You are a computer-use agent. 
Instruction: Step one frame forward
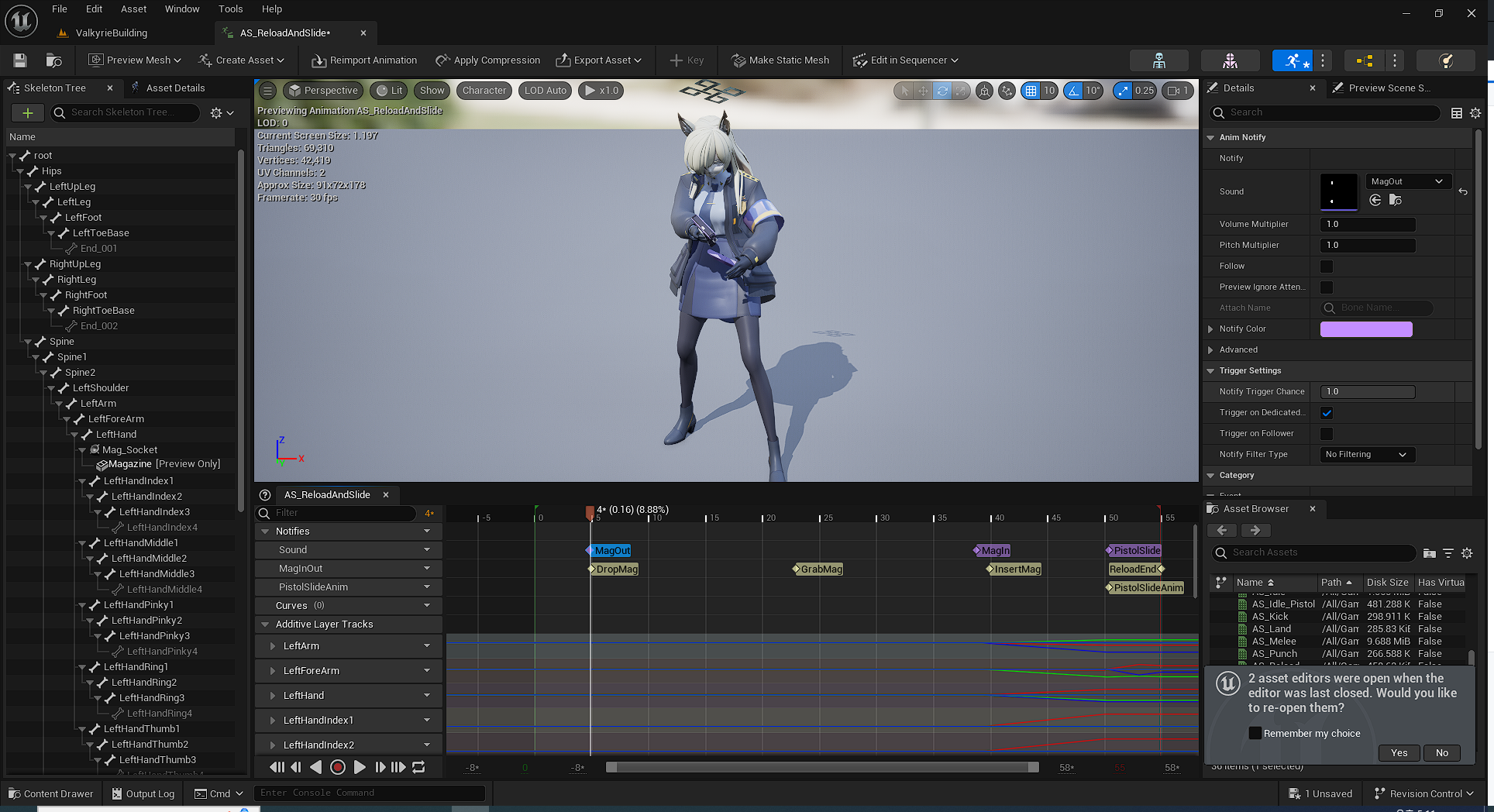pyautogui.click(x=380, y=767)
